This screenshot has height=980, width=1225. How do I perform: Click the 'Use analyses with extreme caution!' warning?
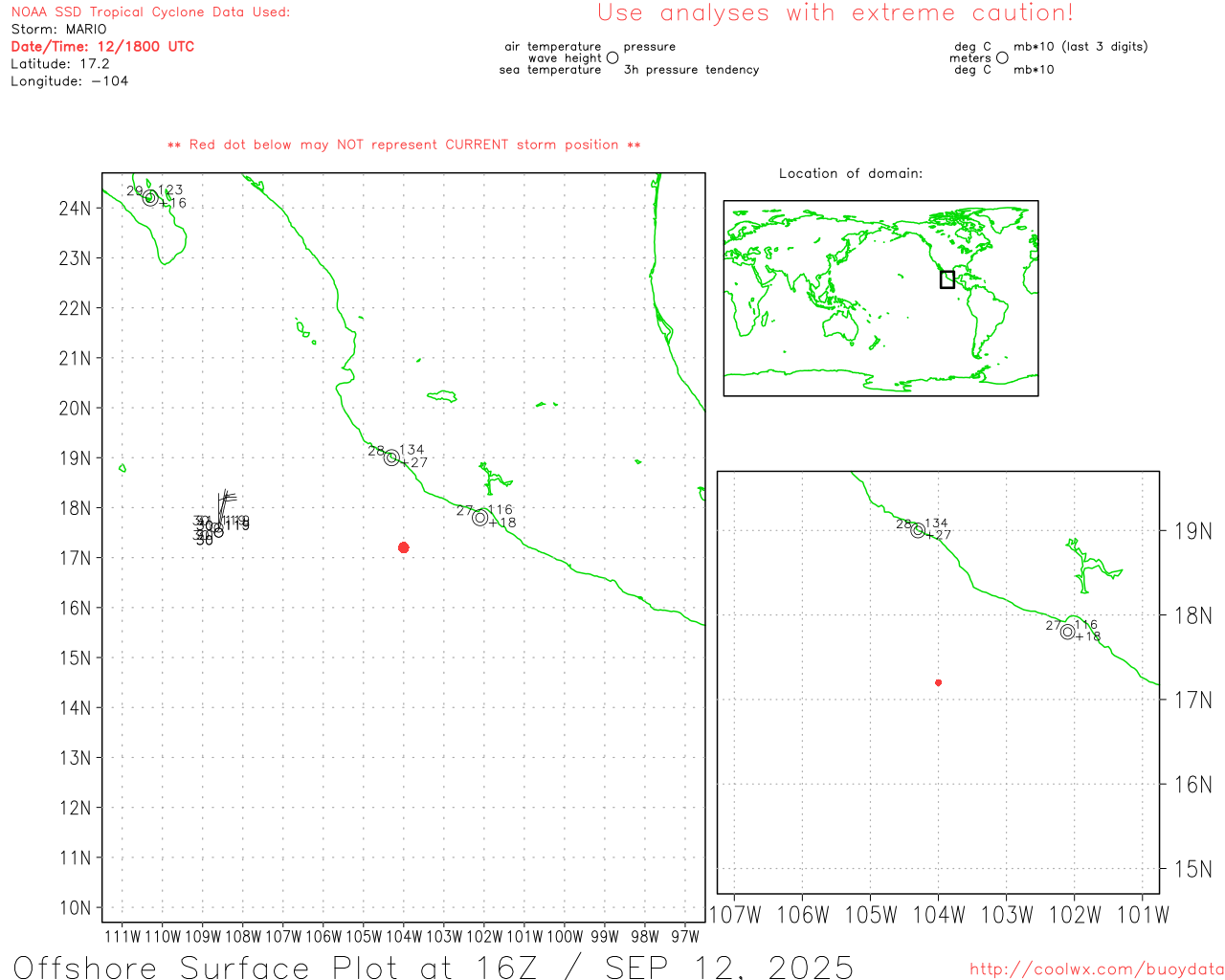835,13
